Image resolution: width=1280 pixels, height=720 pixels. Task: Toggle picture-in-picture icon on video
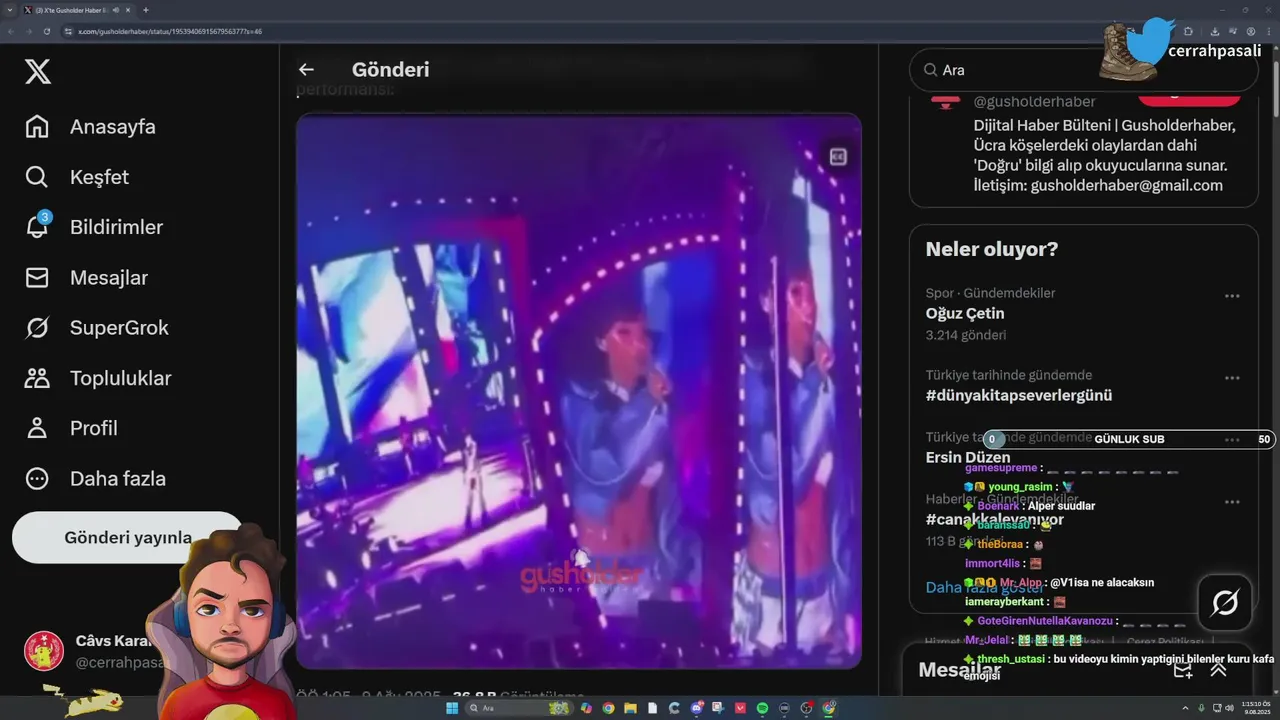click(x=838, y=156)
